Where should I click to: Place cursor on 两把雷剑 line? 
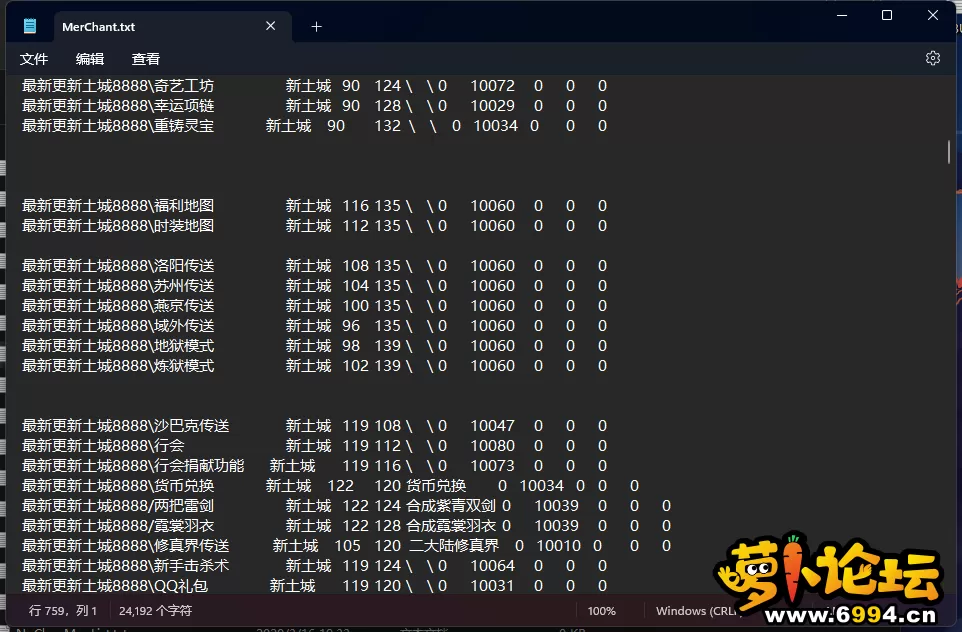(x=347, y=506)
